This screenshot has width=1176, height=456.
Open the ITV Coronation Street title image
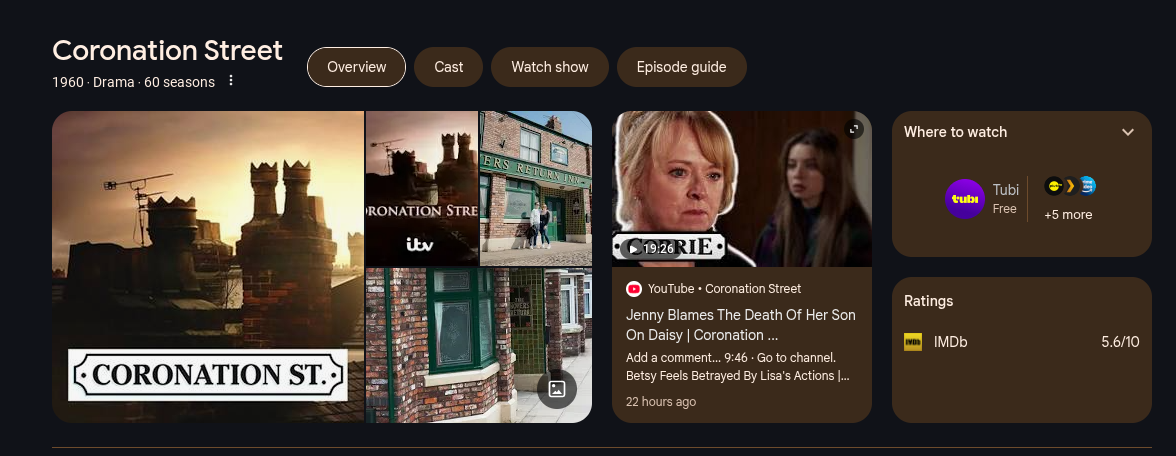tap(422, 188)
